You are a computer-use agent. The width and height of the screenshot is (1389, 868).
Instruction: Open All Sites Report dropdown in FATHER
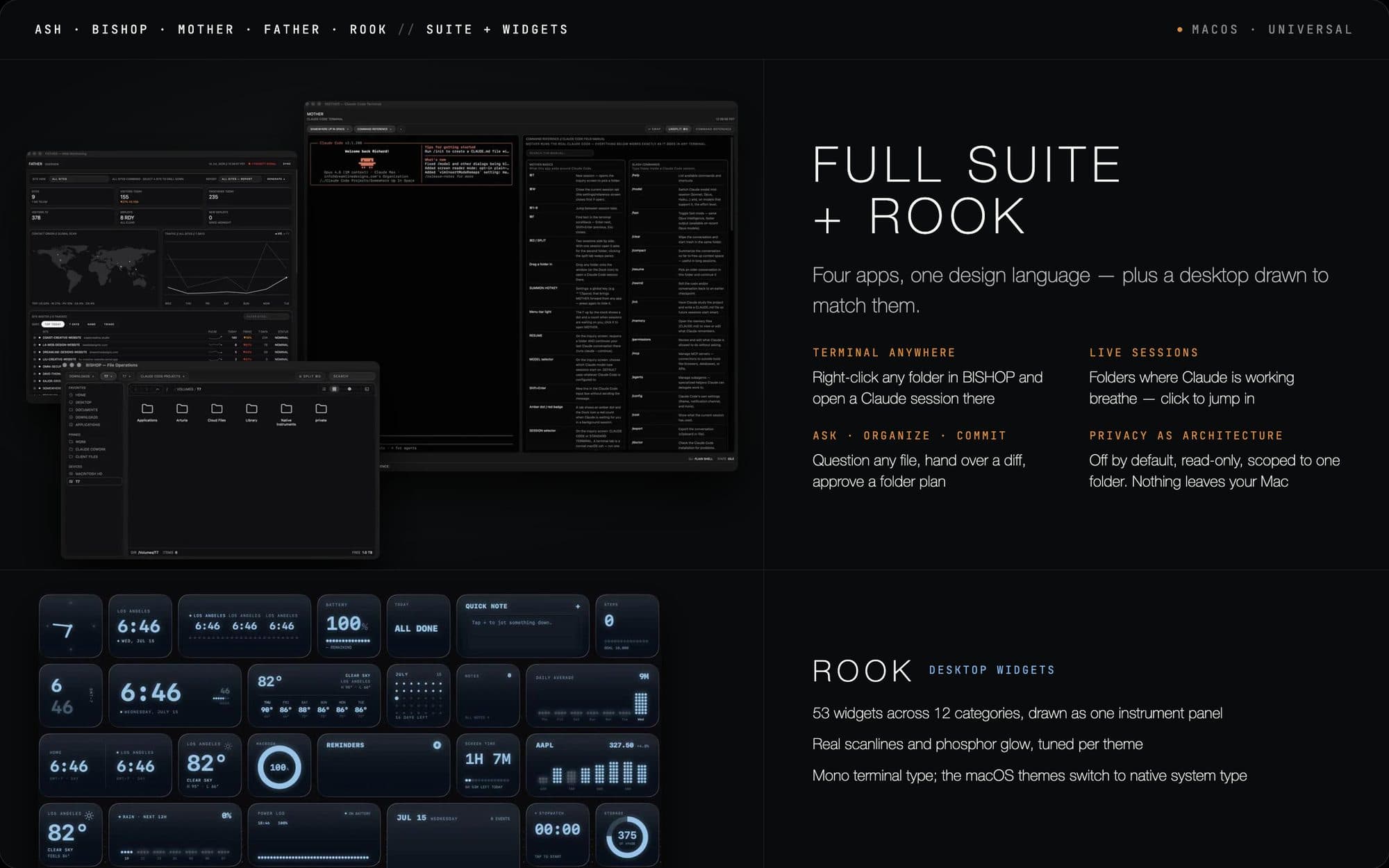[x=240, y=179]
